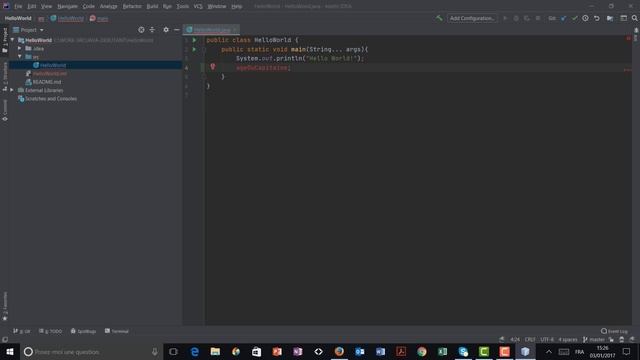Open the Project panel gear settings

pyautogui.click(x=166, y=30)
